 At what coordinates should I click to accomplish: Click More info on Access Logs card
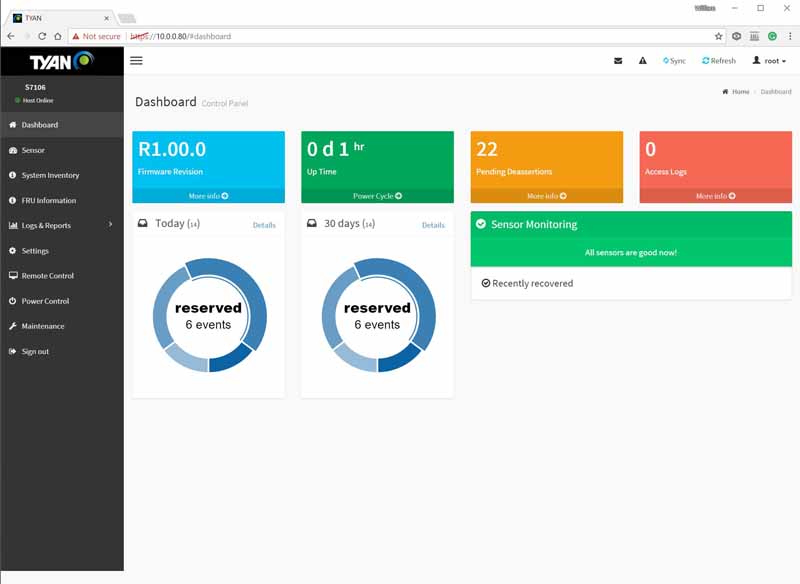pos(715,196)
